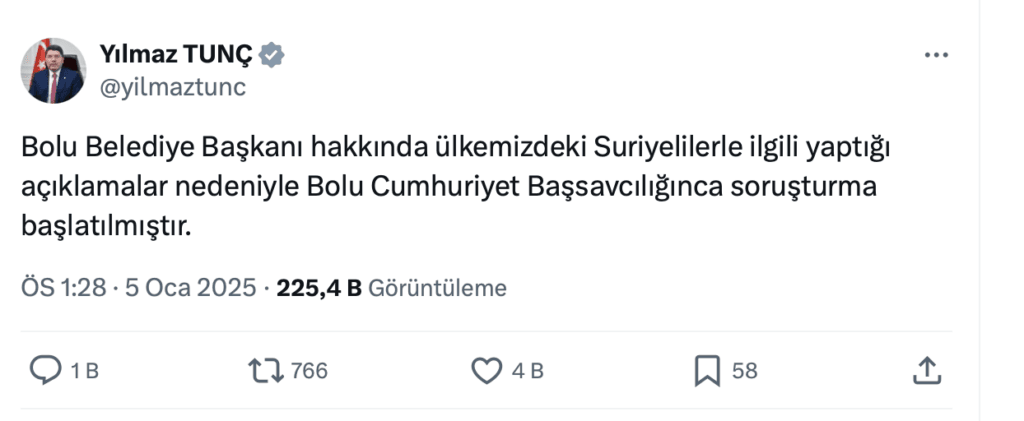
Task: Like the tweet with the heart icon
Action: coord(485,371)
